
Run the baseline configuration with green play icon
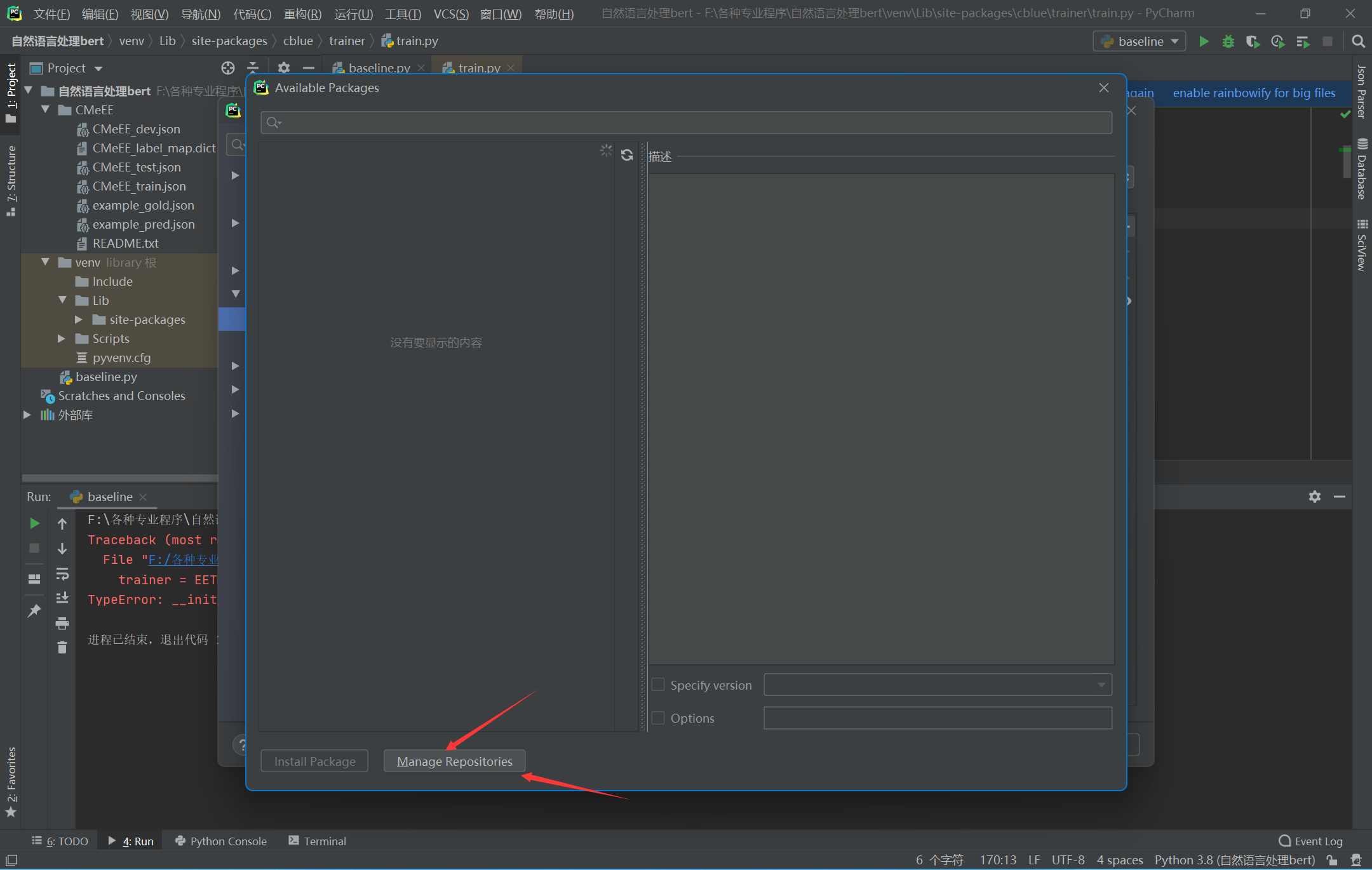pyautogui.click(x=1204, y=41)
